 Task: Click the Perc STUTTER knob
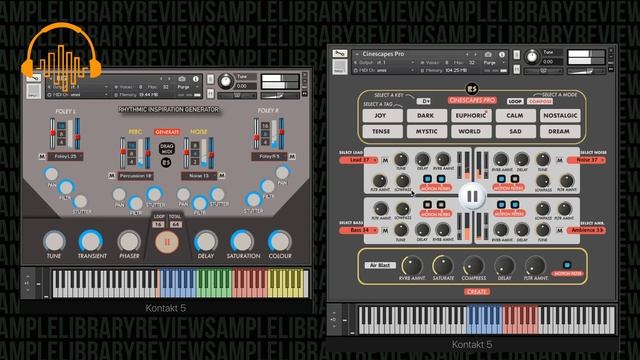pos(154,193)
